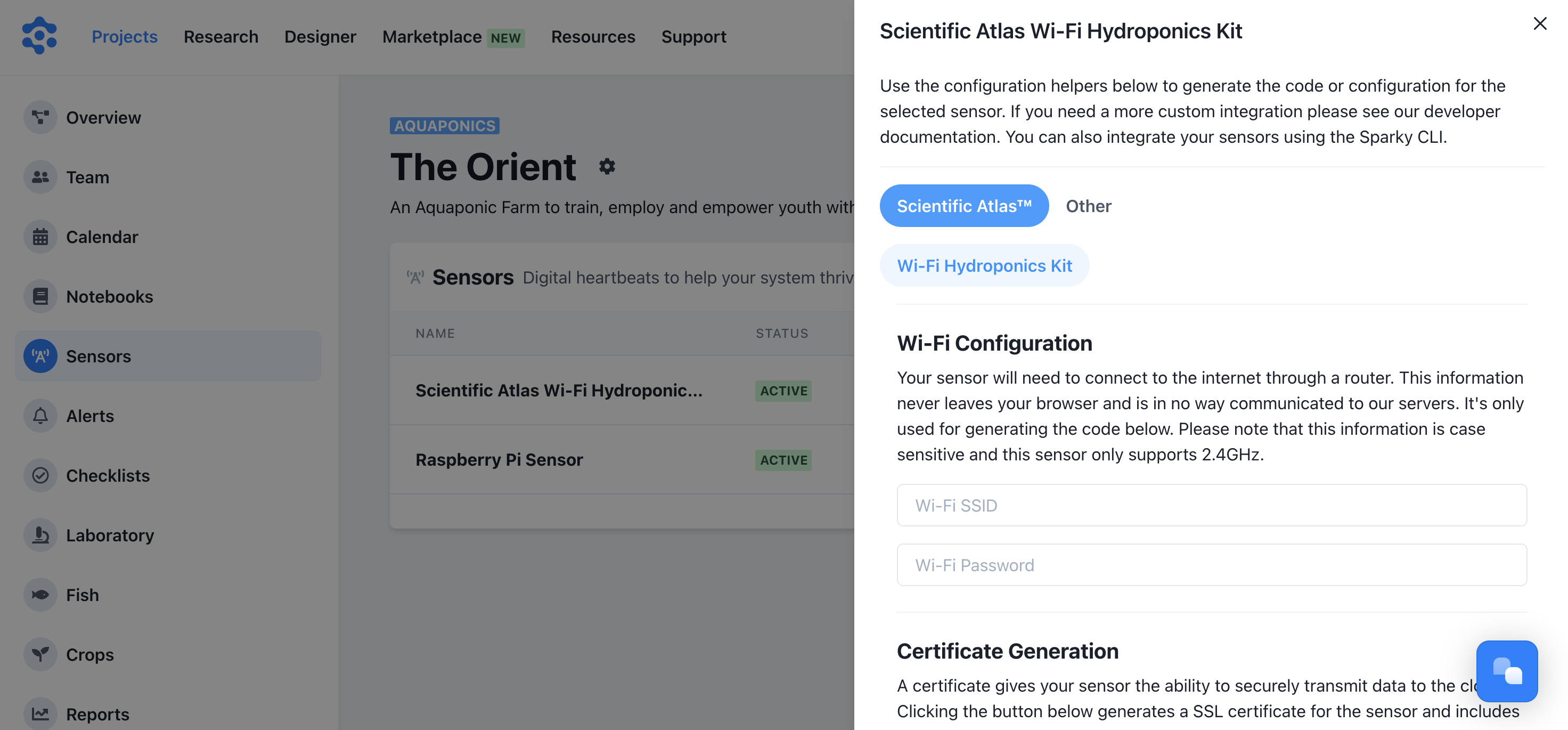1568x730 pixels.
Task: Click into the Wi-Fi SSID field
Action: 1211,505
